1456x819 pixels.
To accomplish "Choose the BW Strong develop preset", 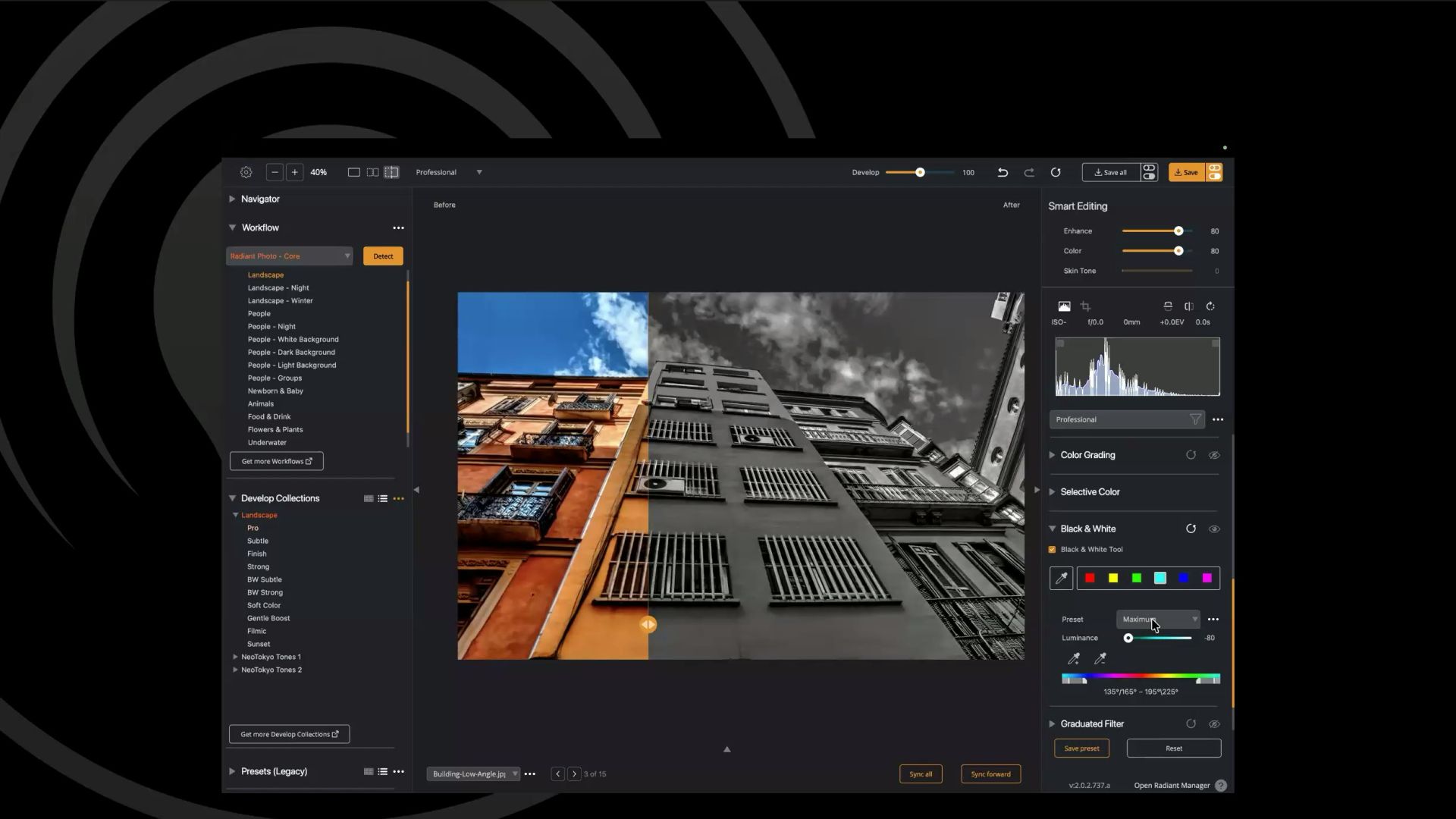I will coord(265,592).
